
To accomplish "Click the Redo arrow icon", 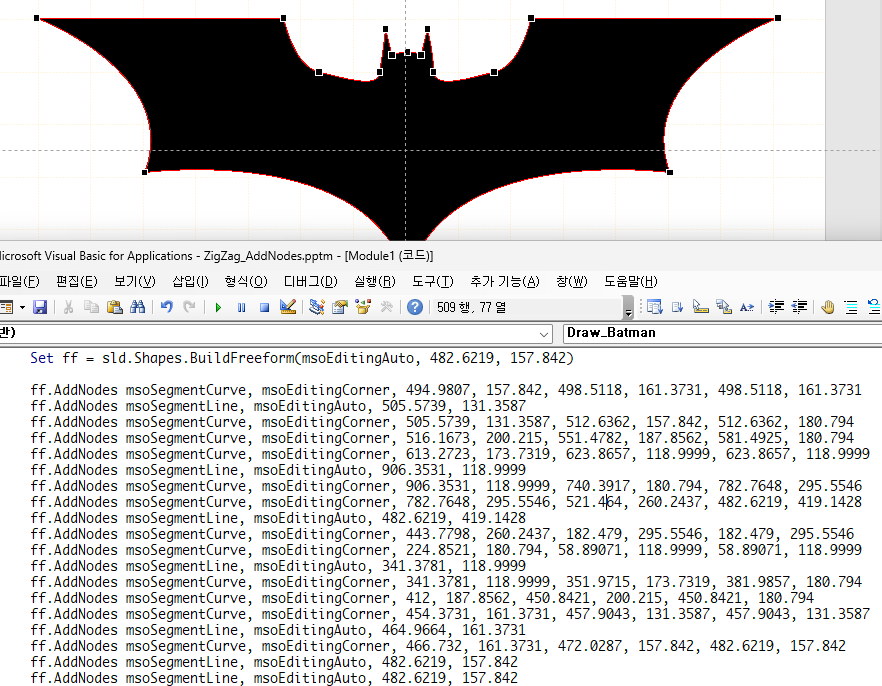I will (190, 307).
